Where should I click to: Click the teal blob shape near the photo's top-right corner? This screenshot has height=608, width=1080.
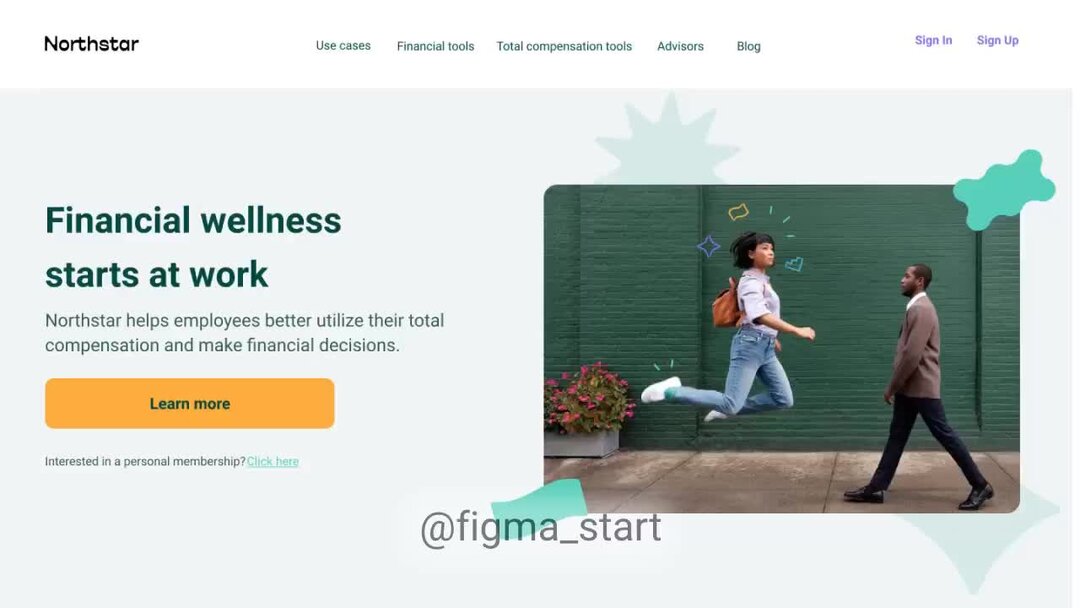tap(1004, 190)
